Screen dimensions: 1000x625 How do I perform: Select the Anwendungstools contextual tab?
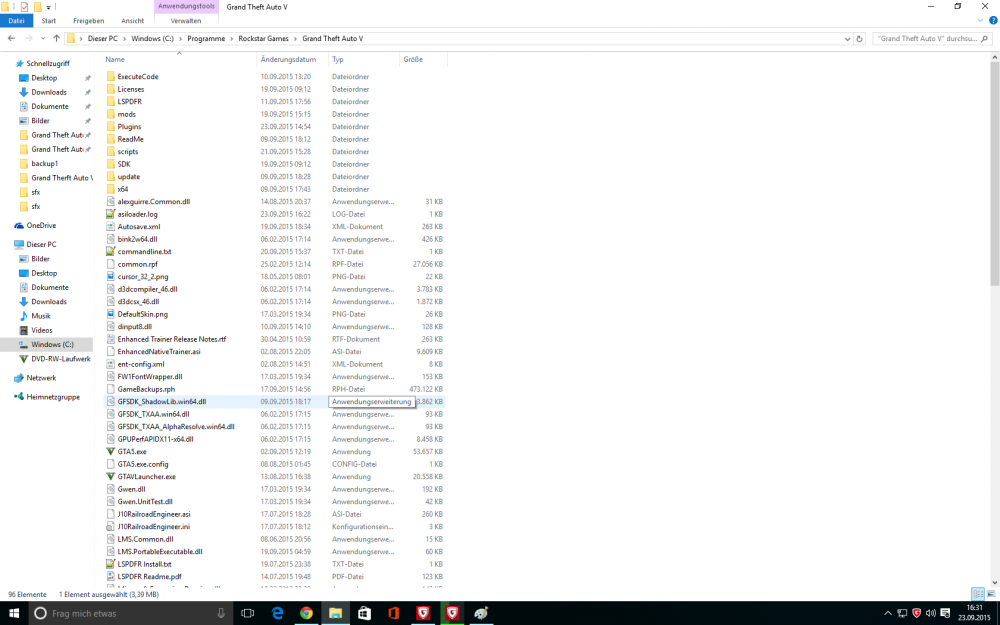point(186,6)
